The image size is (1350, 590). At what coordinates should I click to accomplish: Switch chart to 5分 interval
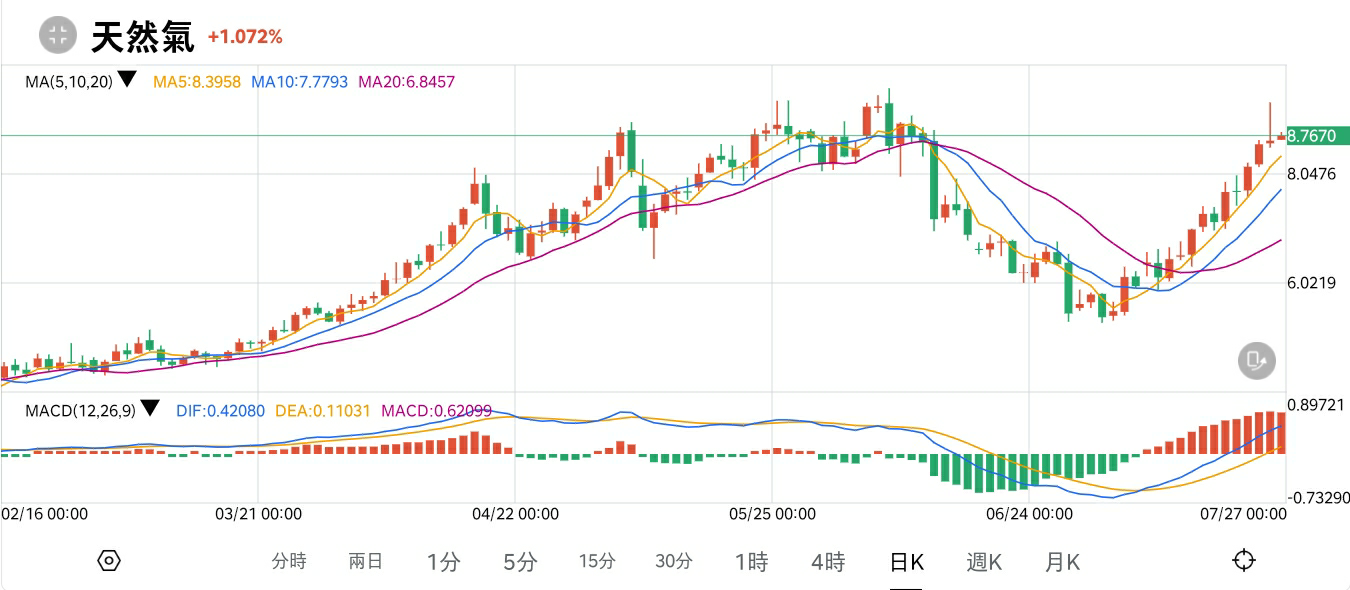pyautogui.click(x=520, y=562)
